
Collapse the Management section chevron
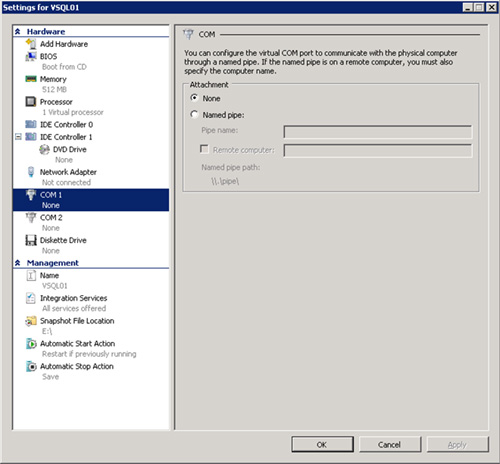point(18,263)
